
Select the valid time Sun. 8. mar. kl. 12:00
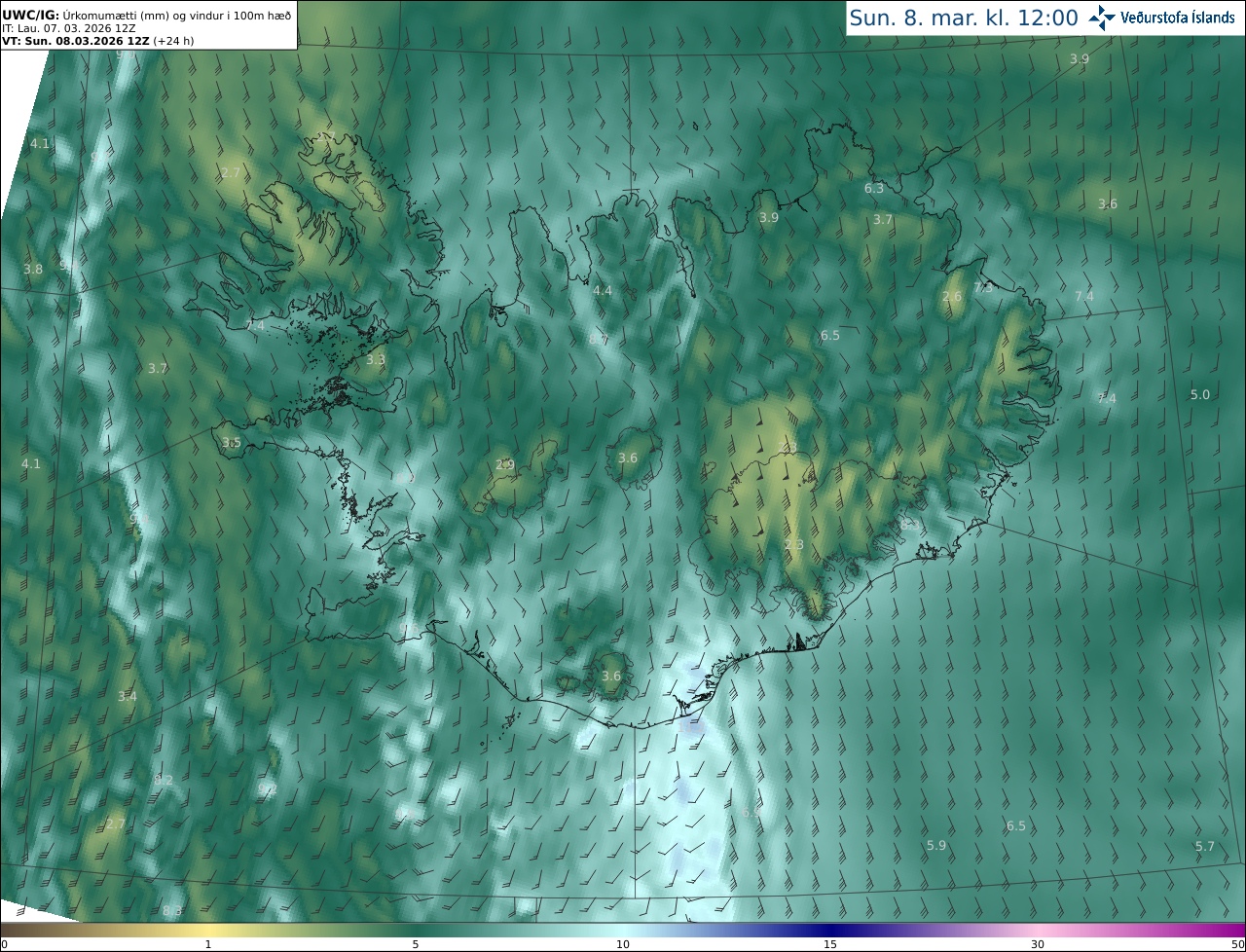[x=964, y=18]
